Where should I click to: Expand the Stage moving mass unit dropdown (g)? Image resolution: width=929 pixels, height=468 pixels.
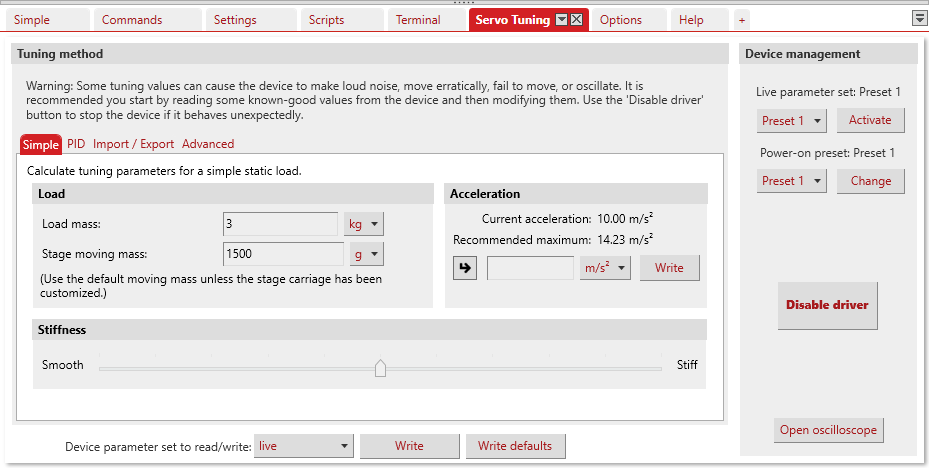click(x=367, y=254)
